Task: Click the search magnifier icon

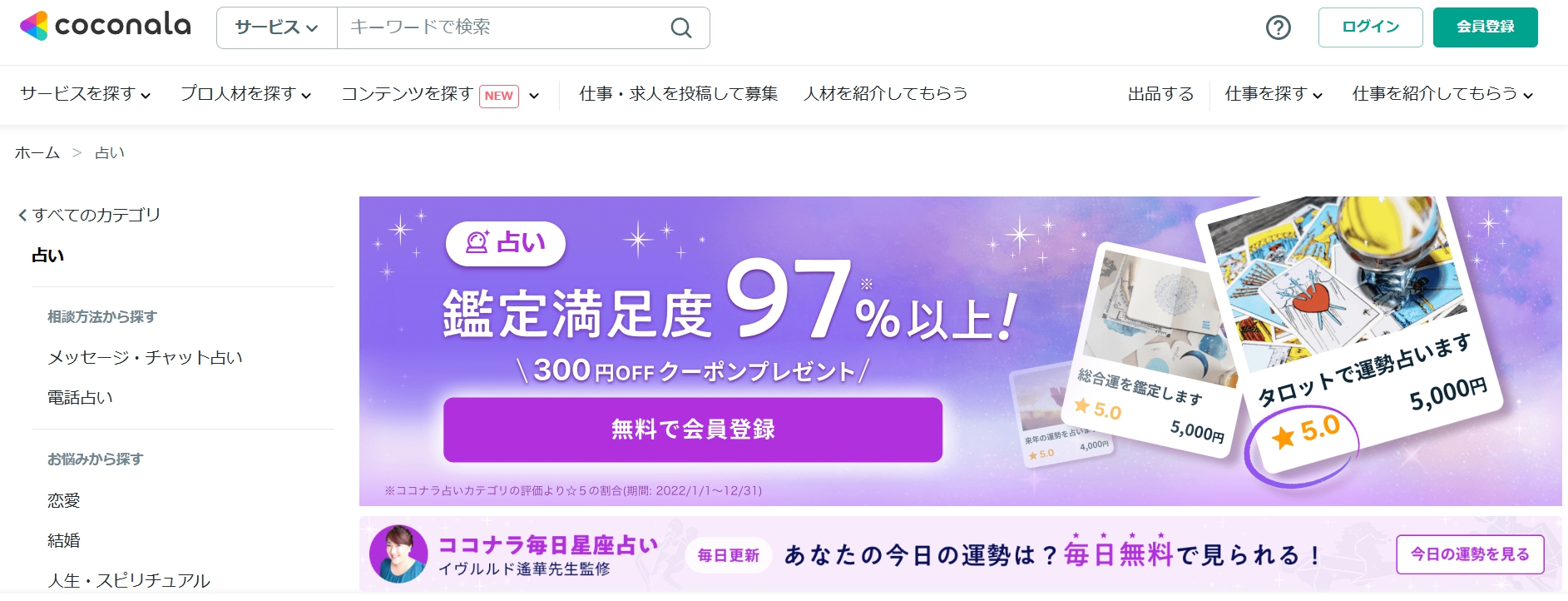Action: tap(680, 27)
